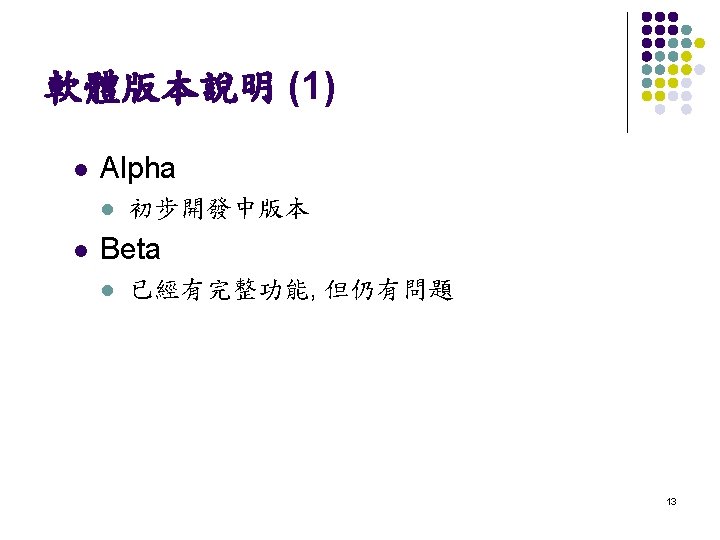Select the Alpha heading text
This screenshot has height=540, width=720.
[137, 168]
